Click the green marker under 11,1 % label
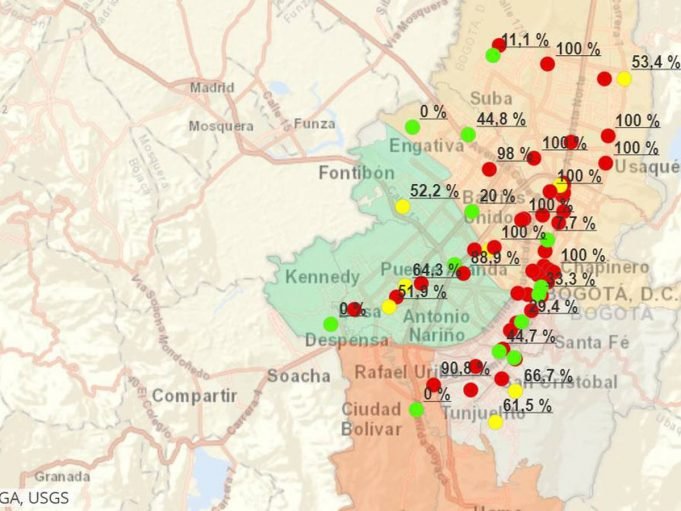The image size is (681, 511). tap(492, 55)
